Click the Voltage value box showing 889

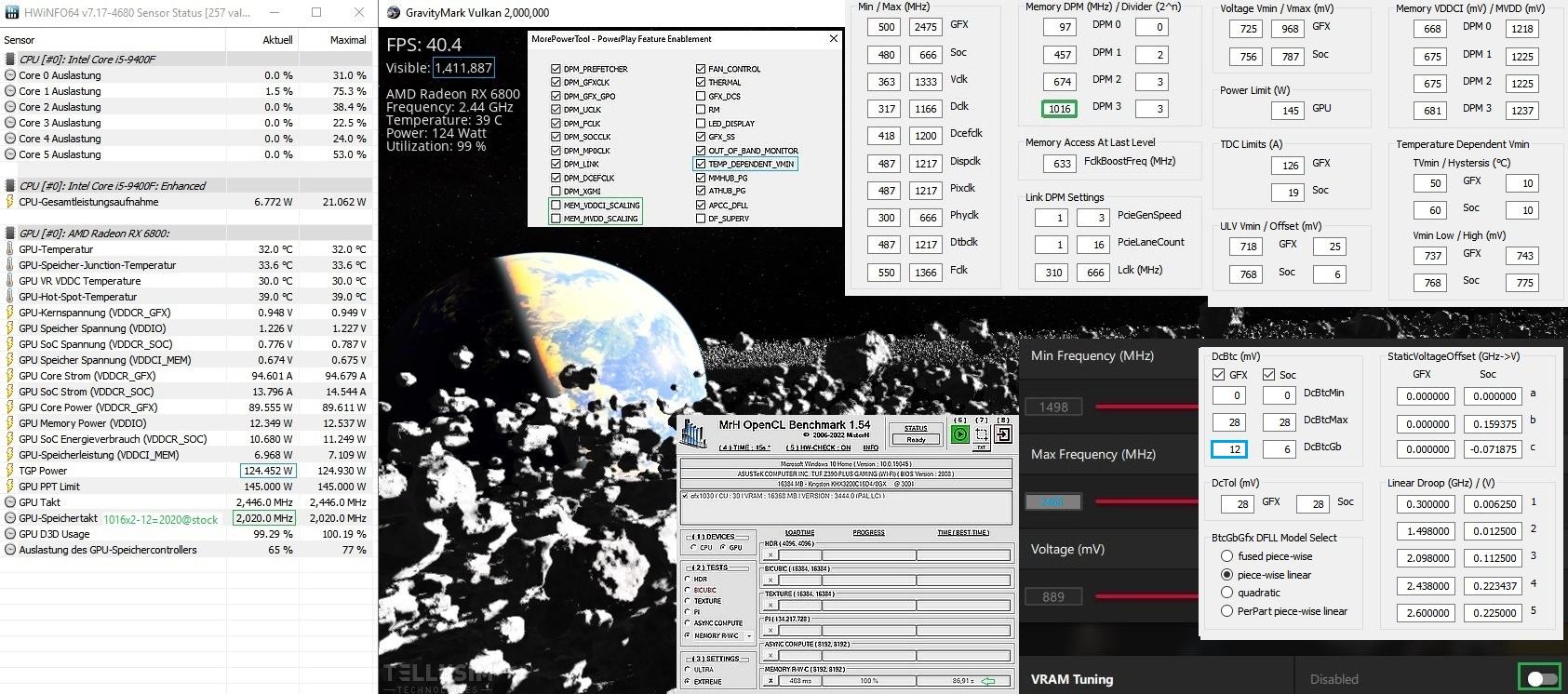pos(1053,596)
